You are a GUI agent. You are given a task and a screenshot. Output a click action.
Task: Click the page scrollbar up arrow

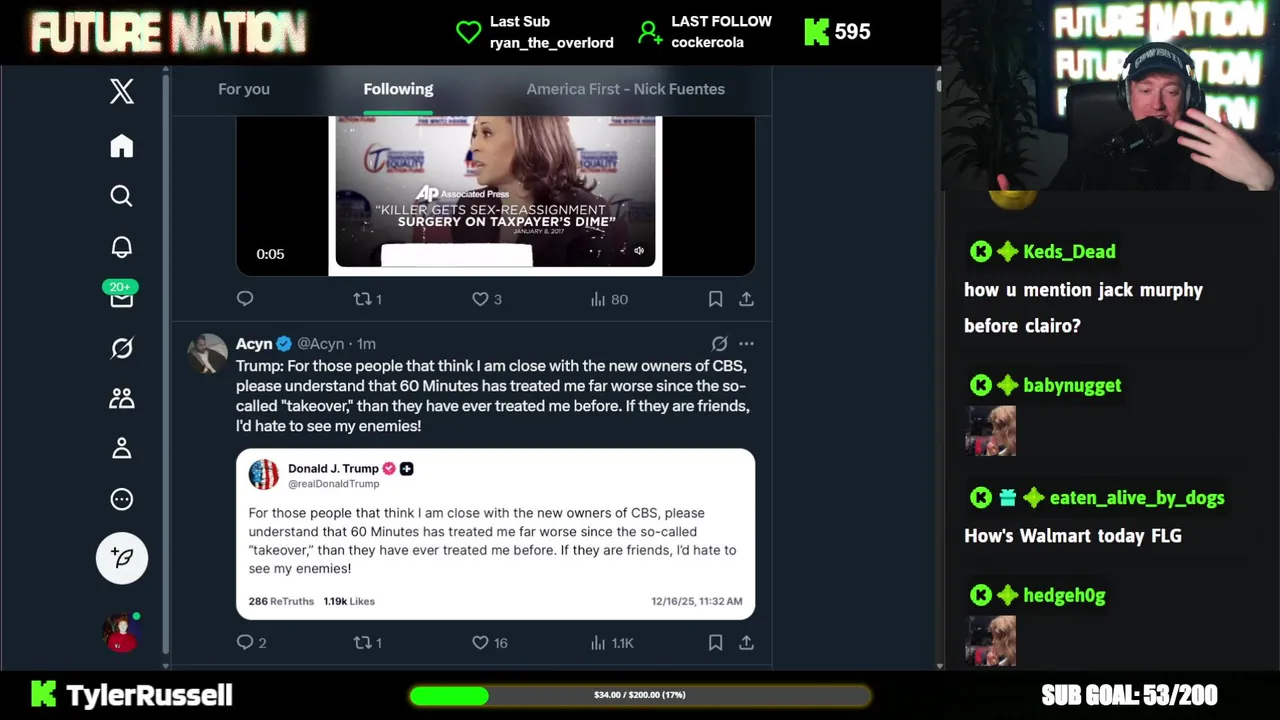(939, 71)
